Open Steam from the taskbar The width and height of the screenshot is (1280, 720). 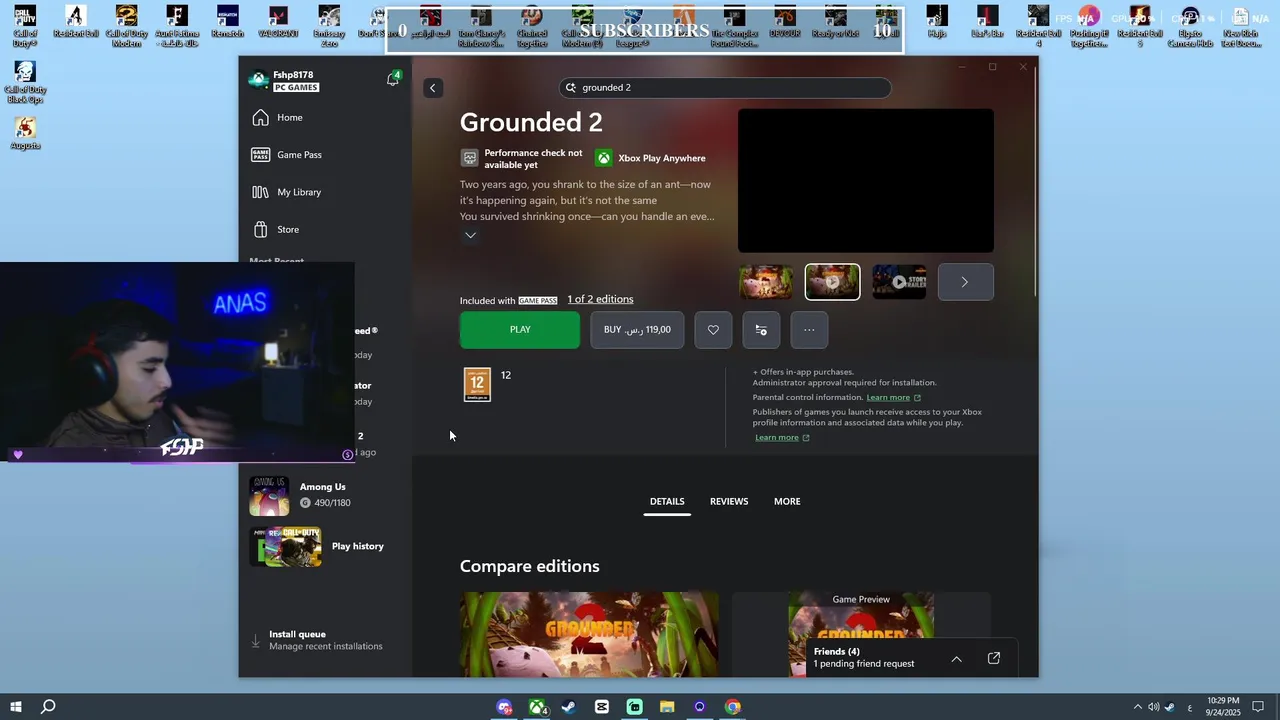click(x=569, y=707)
